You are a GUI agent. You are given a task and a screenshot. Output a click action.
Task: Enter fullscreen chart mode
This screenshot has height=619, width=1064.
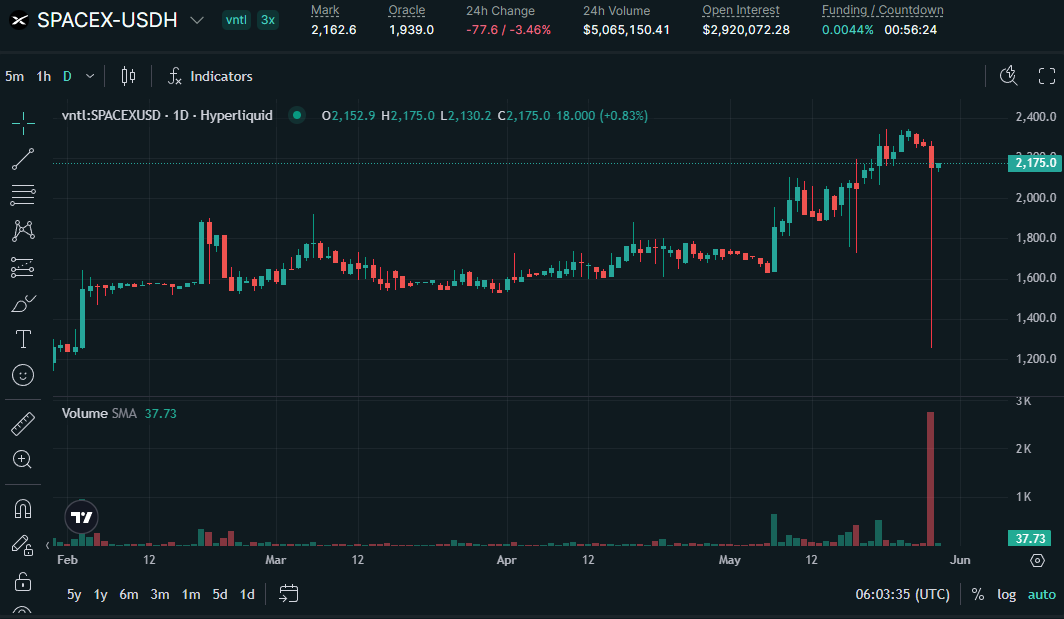(1047, 76)
